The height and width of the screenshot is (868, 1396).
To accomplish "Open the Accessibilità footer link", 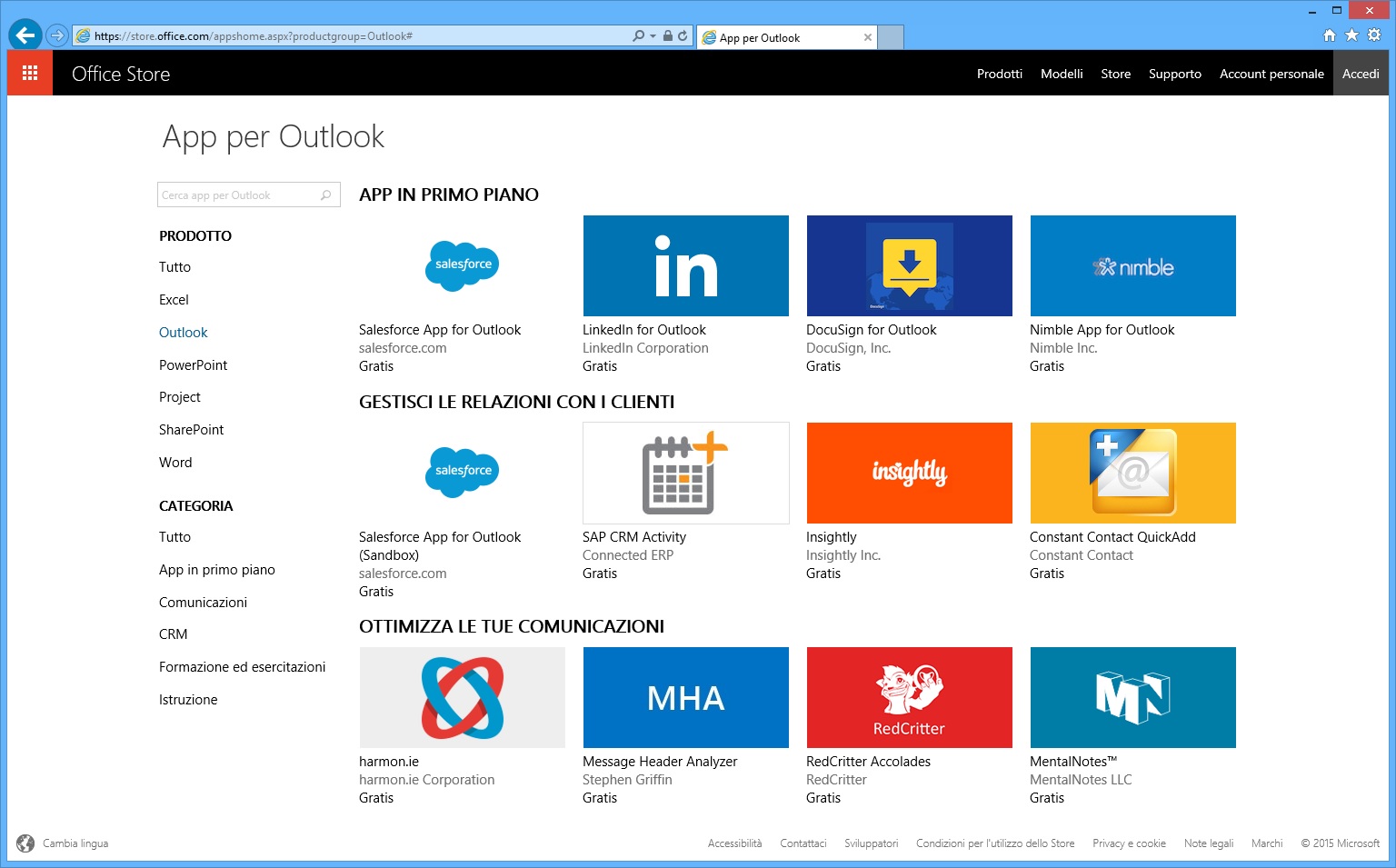I will tap(735, 843).
